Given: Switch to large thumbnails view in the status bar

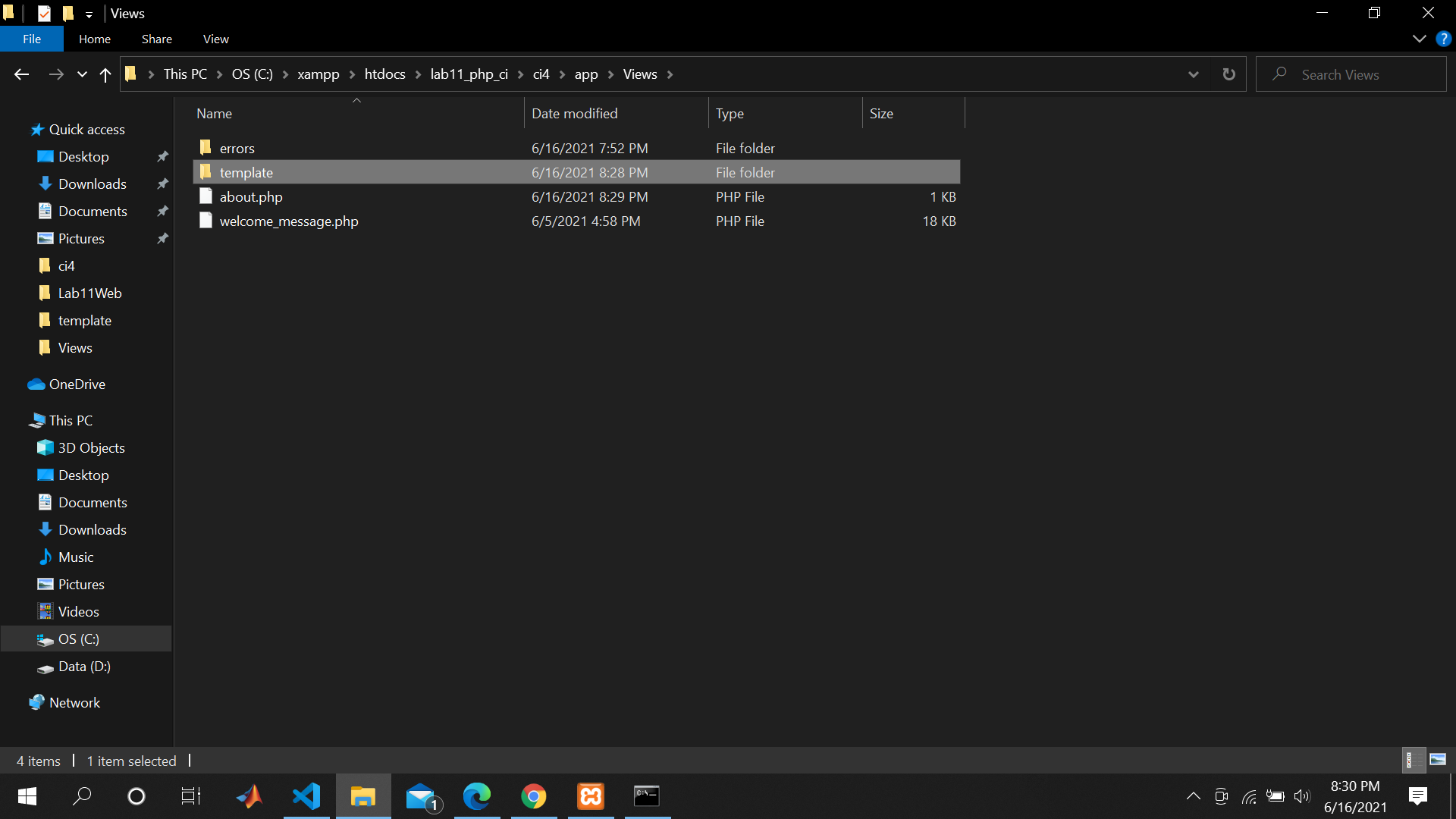Looking at the screenshot, I should [1438, 759].
